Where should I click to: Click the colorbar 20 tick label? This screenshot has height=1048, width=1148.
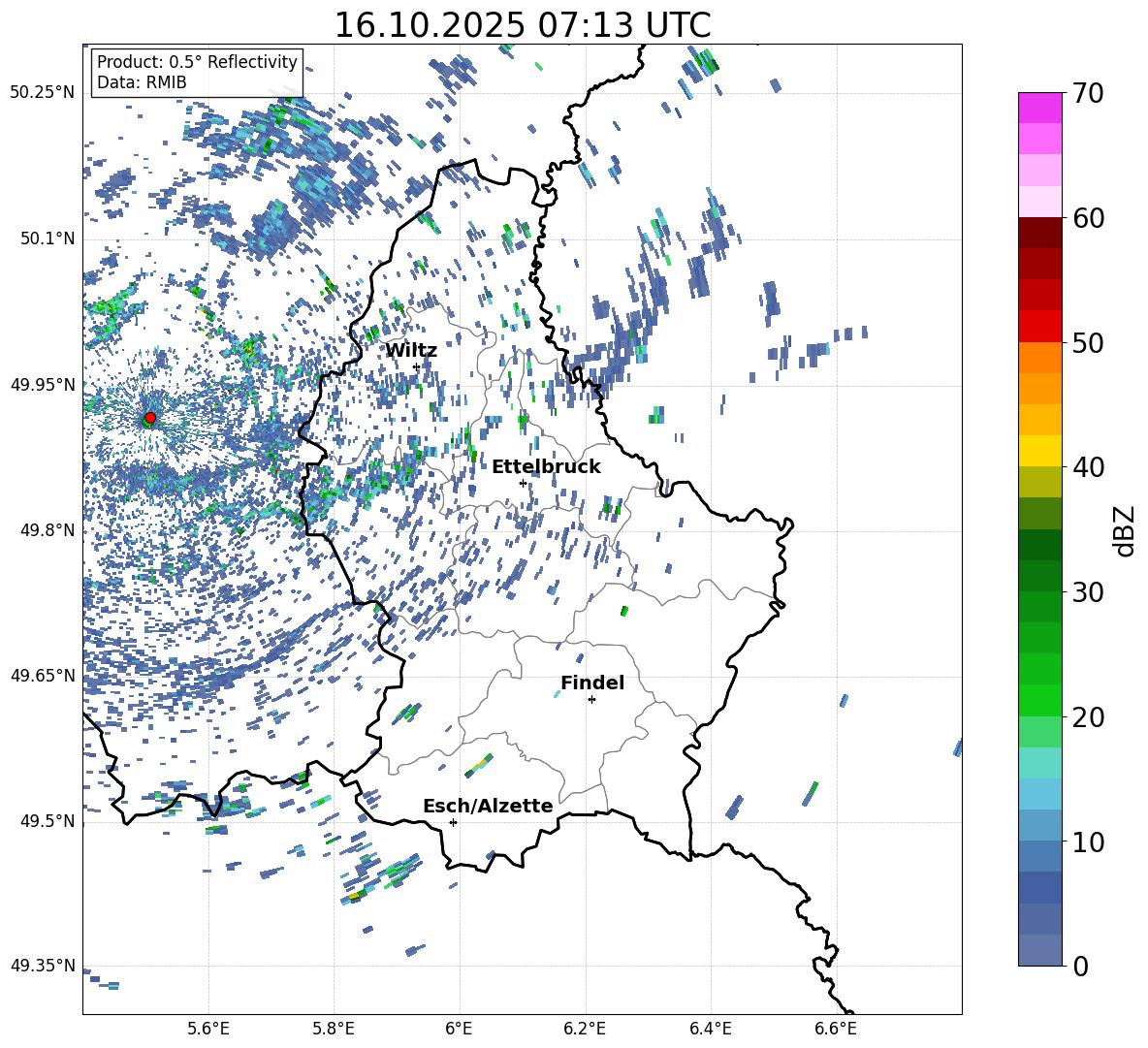coord(1087,716)
